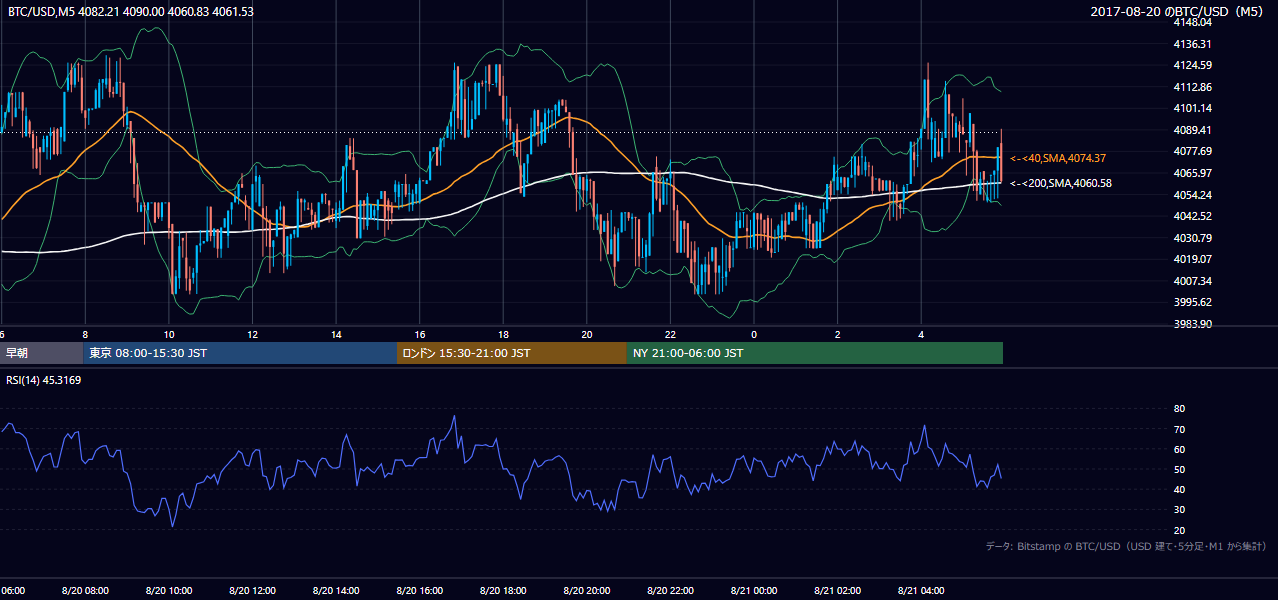The image size is (1278, 600).
Task: Click the 8/20 14:00 time axis label
Action: tap(336, 591)
